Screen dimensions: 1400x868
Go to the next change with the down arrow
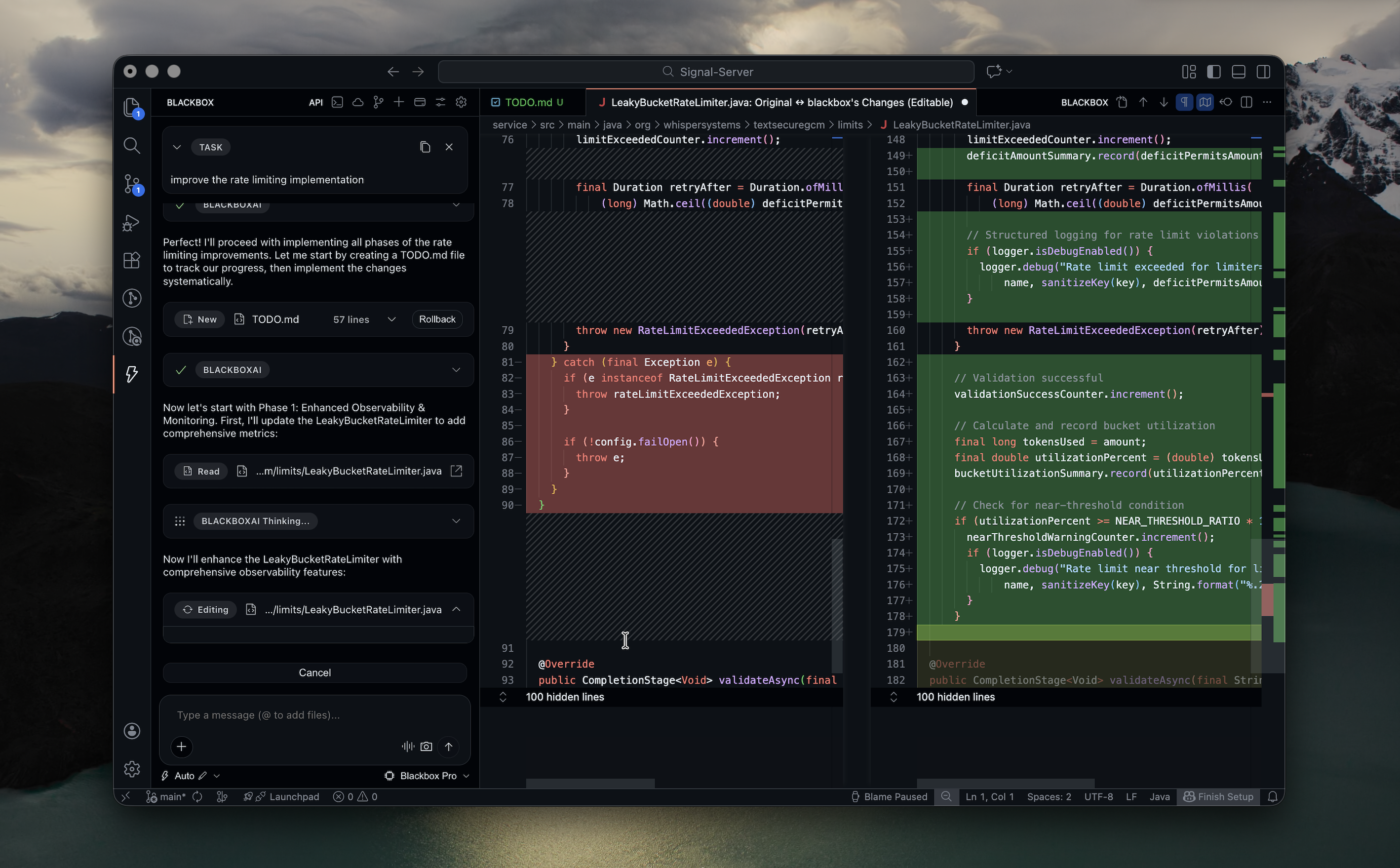coord(1164,102)
